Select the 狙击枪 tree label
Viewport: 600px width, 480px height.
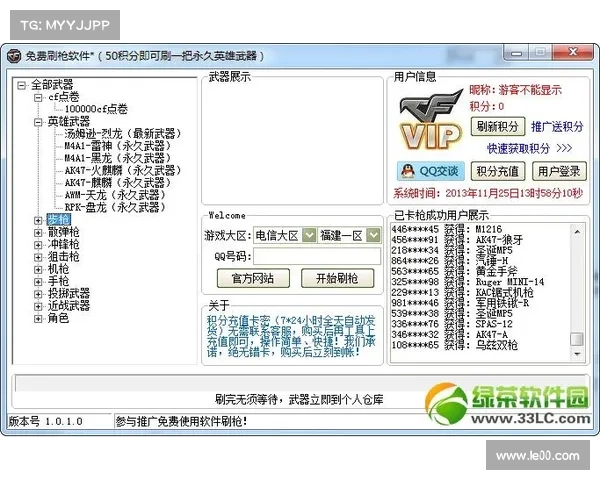(x=64, y=257)
